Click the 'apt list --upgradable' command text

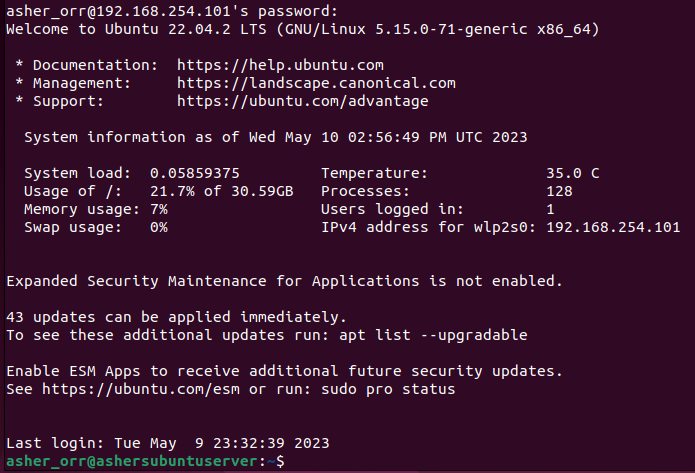[433, 335]
